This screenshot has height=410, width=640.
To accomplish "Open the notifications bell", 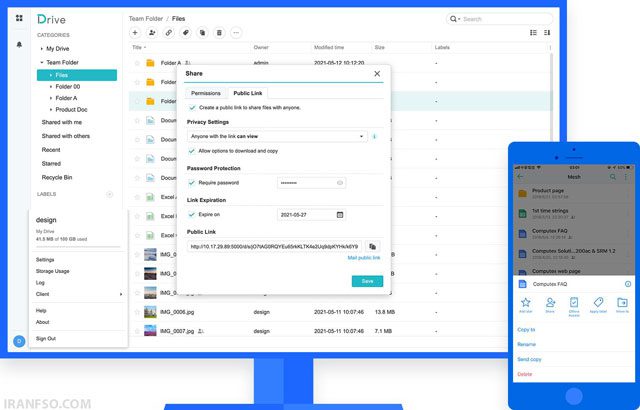I will 19,44.
